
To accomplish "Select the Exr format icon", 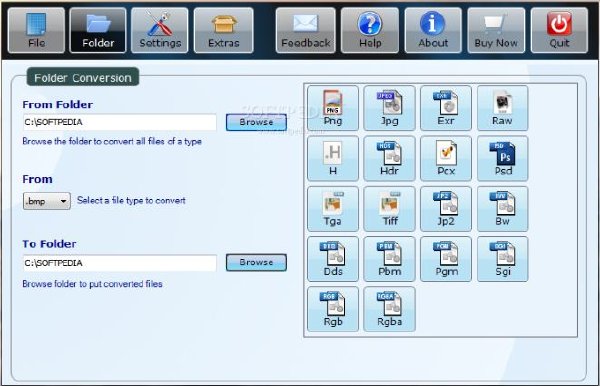I will 446,108.
